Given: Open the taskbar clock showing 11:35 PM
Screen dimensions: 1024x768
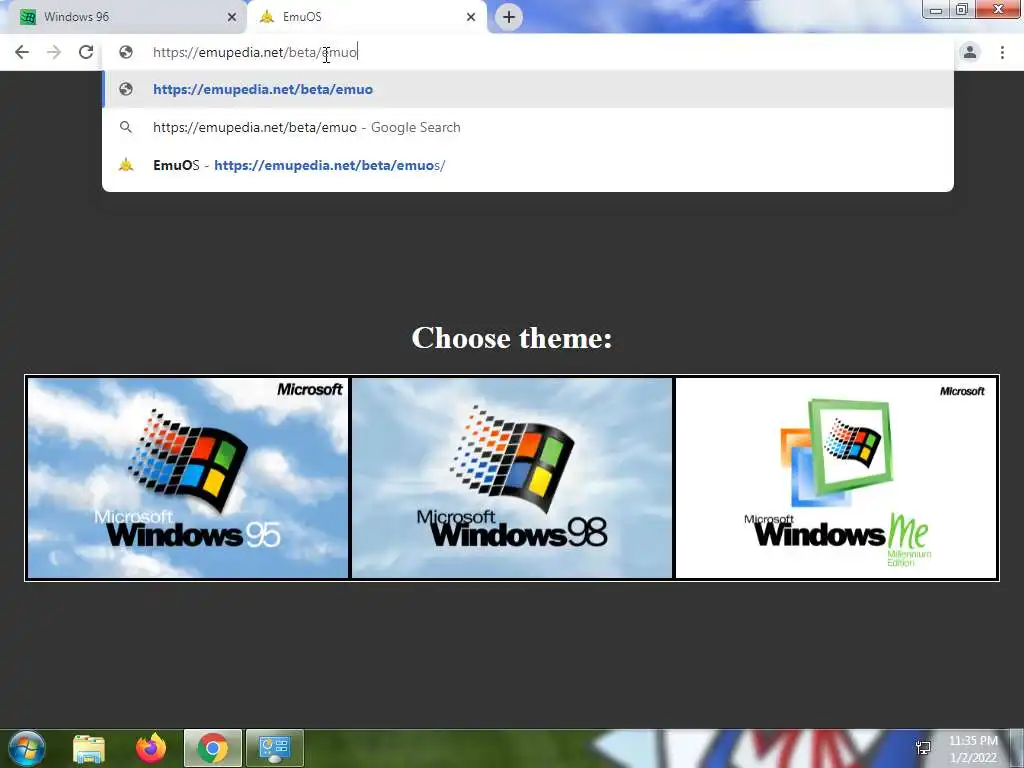Looking at the screenshot, I should coord(973,749).
